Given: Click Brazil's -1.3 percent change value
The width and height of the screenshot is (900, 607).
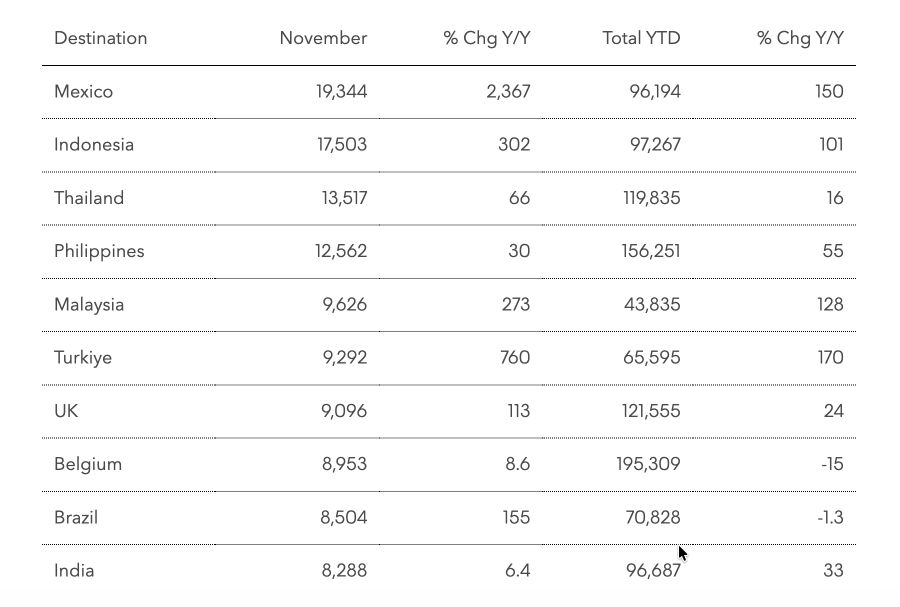Looking at the screenshot, I should click(x=830, y=518).
